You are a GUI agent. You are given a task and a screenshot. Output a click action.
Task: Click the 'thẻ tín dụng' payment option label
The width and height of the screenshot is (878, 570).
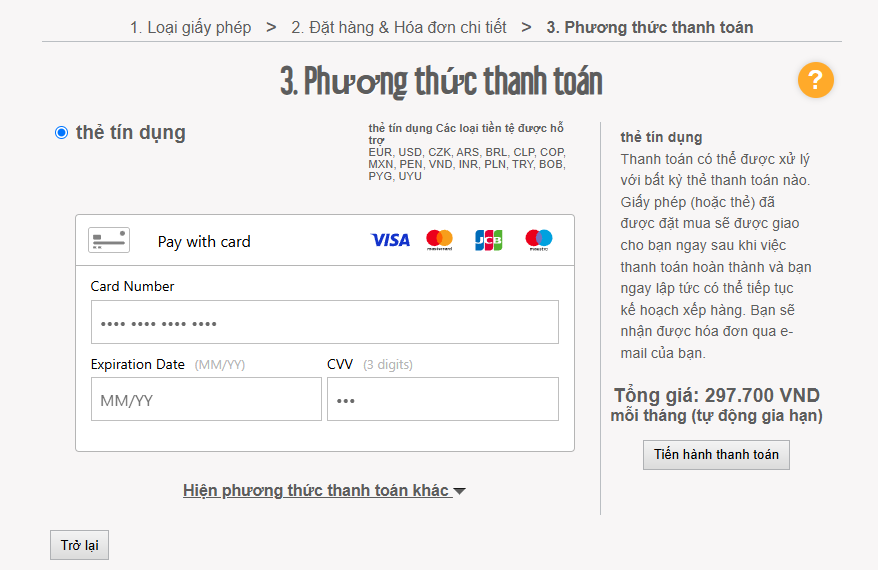pos(130,133)
